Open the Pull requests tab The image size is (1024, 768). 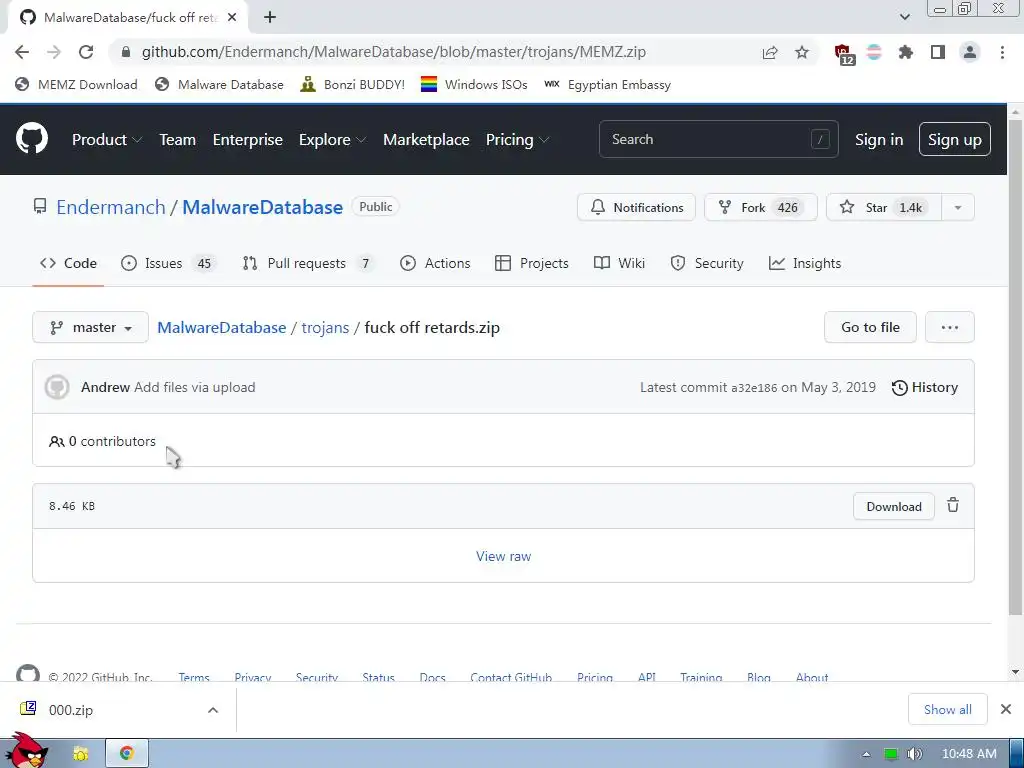(309, 263)
